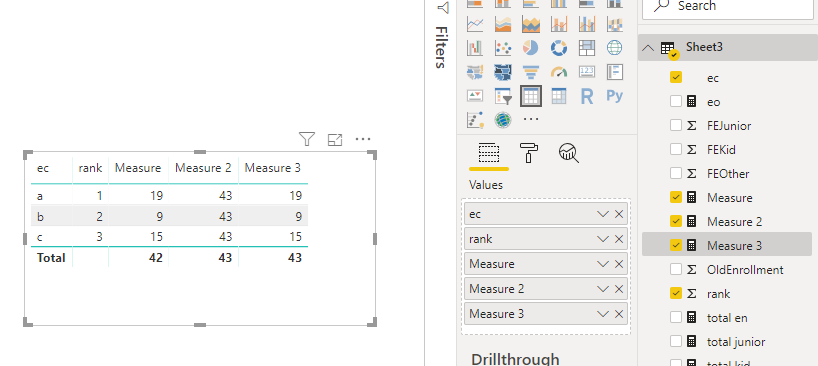Screen dimensions: 818x366
Task: Open dropdown for Measure 3 in Values
Action: pyautogui.click(x=603, y=314)
